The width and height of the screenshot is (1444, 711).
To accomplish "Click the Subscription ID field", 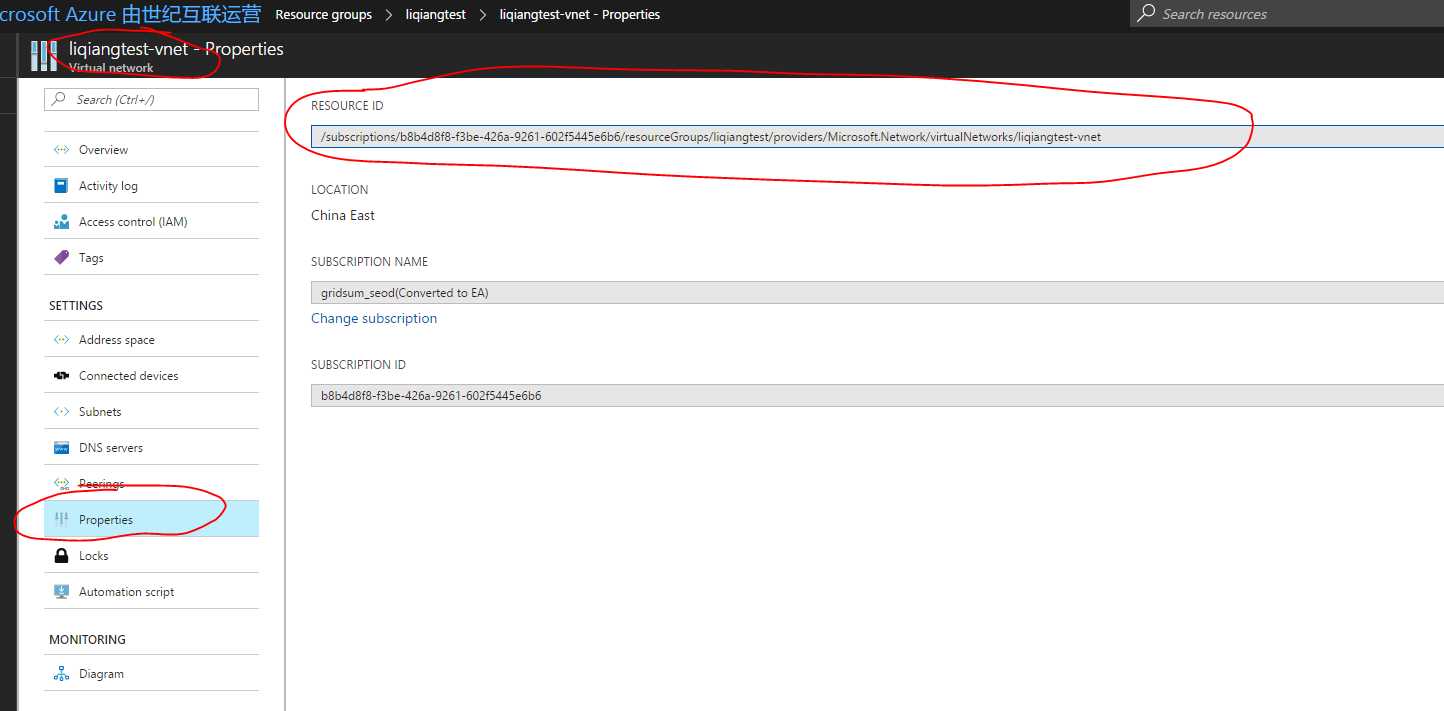I will coord(877,395).
